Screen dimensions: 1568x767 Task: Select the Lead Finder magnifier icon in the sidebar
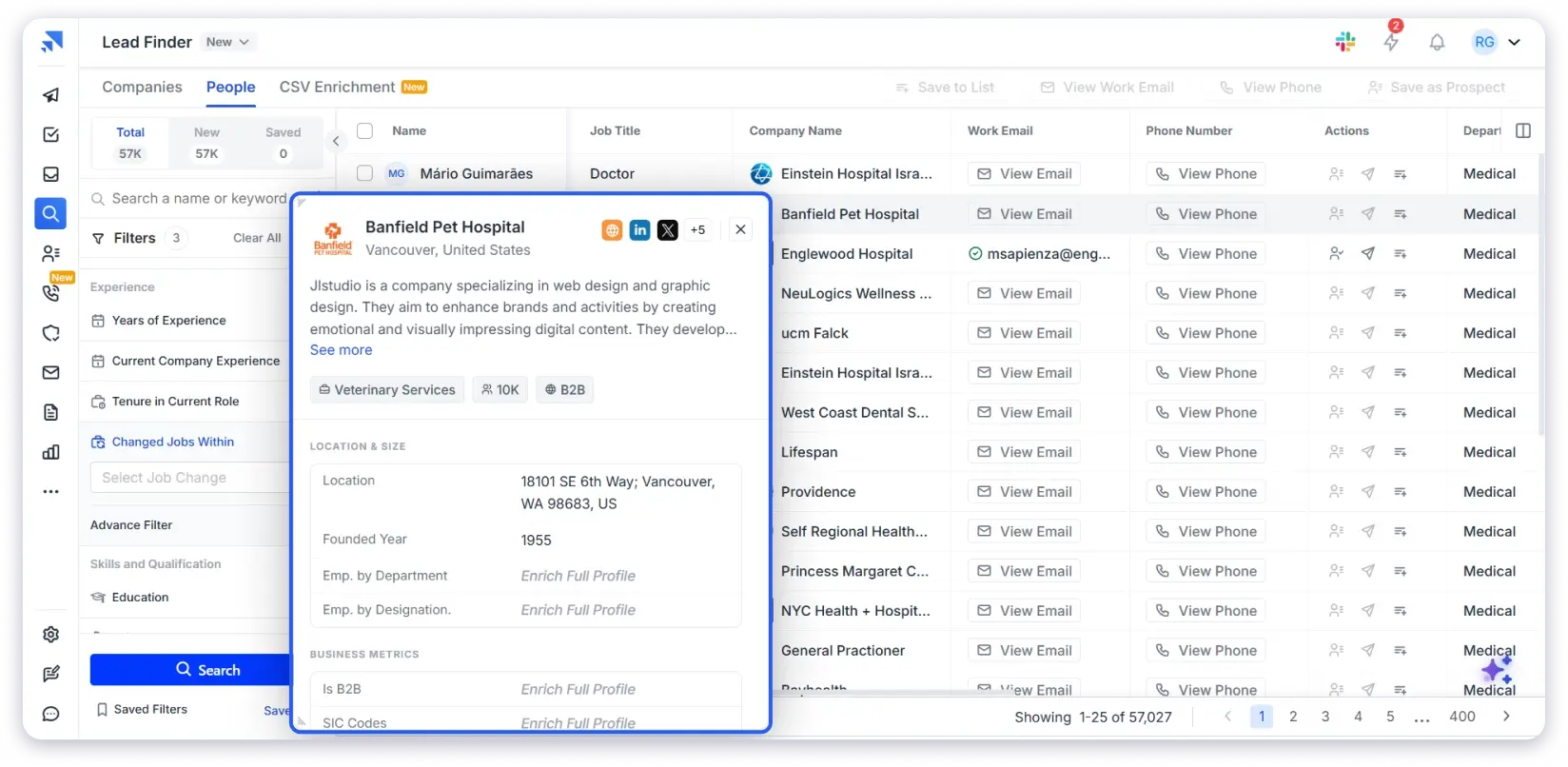point(51,213)
